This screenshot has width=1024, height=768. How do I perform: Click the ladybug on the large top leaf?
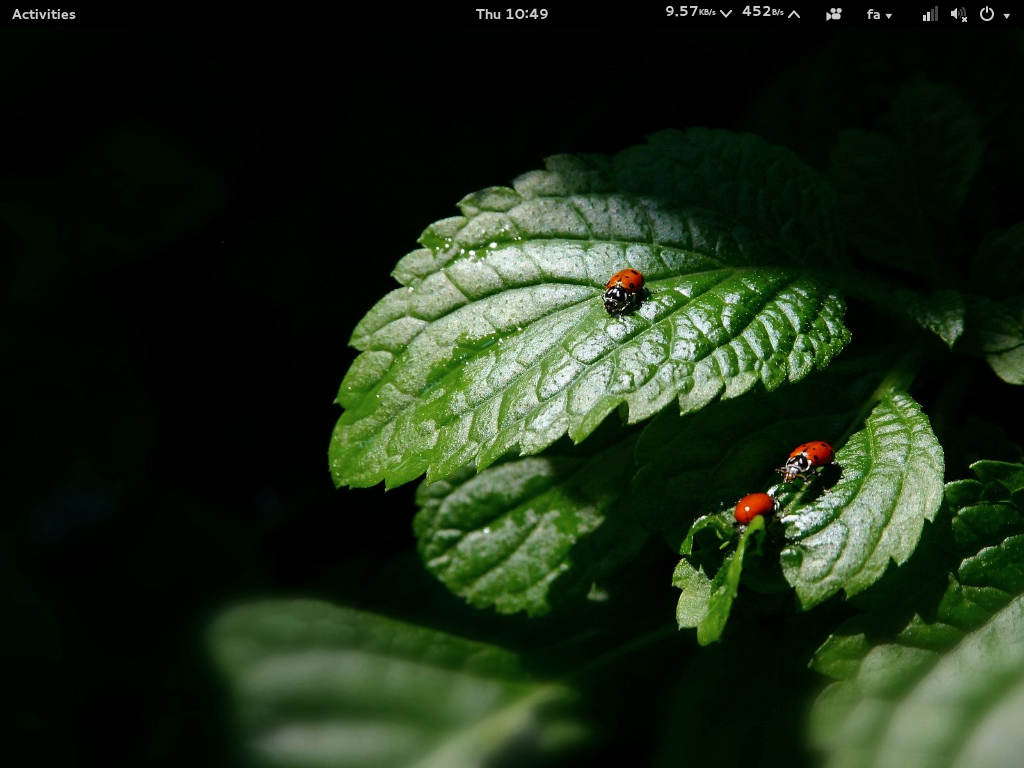pyautogui.click(x=624, y=291)
